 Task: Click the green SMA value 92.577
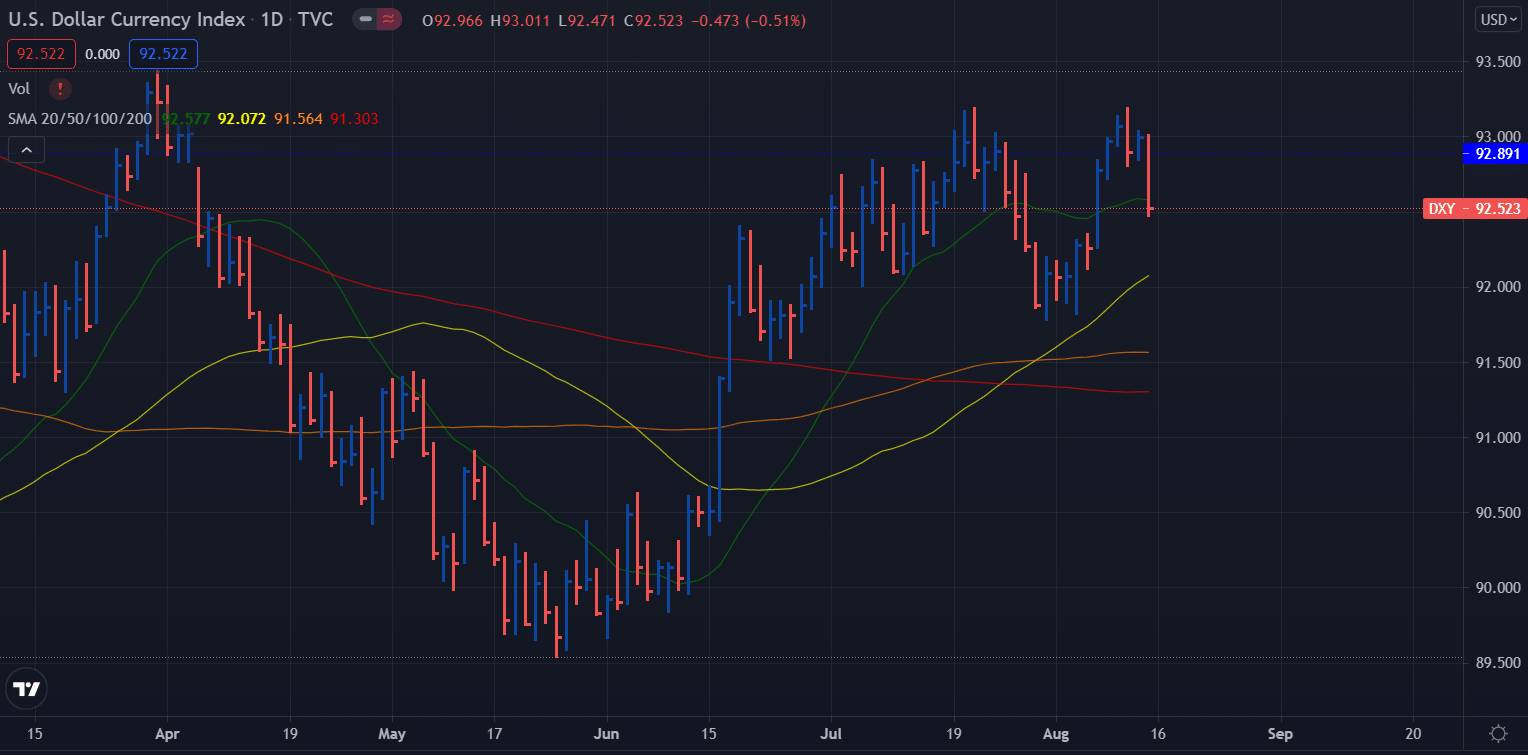185,118
